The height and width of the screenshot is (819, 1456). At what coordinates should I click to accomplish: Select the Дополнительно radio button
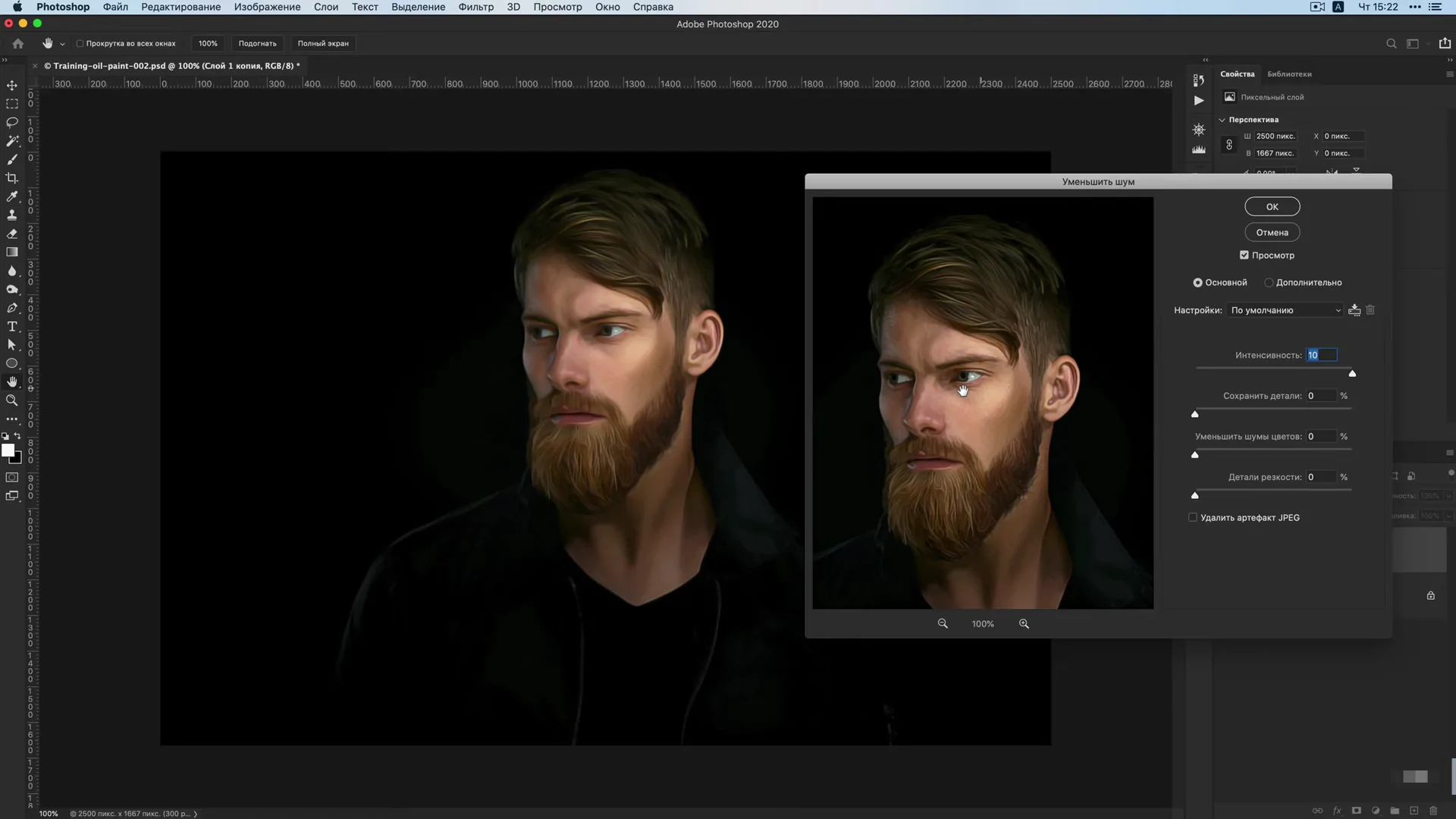1269,282
